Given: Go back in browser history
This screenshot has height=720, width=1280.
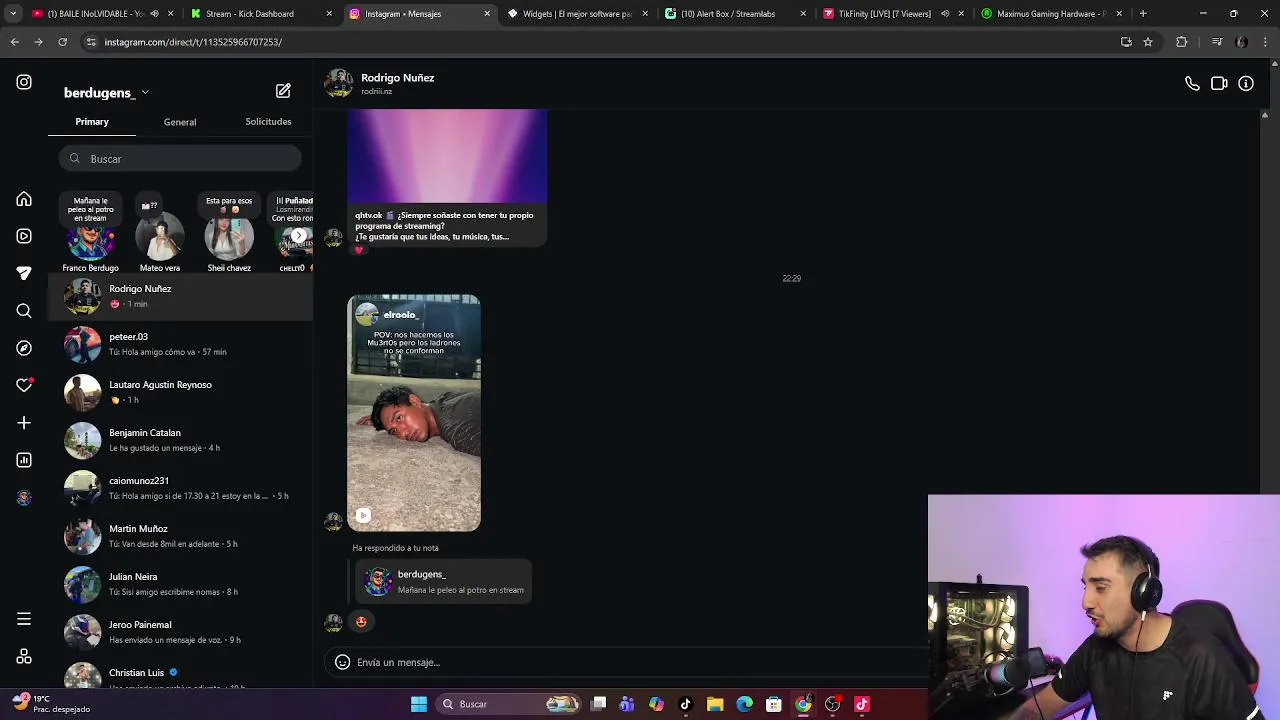Looking at the screenshot, I should (14, 42).
